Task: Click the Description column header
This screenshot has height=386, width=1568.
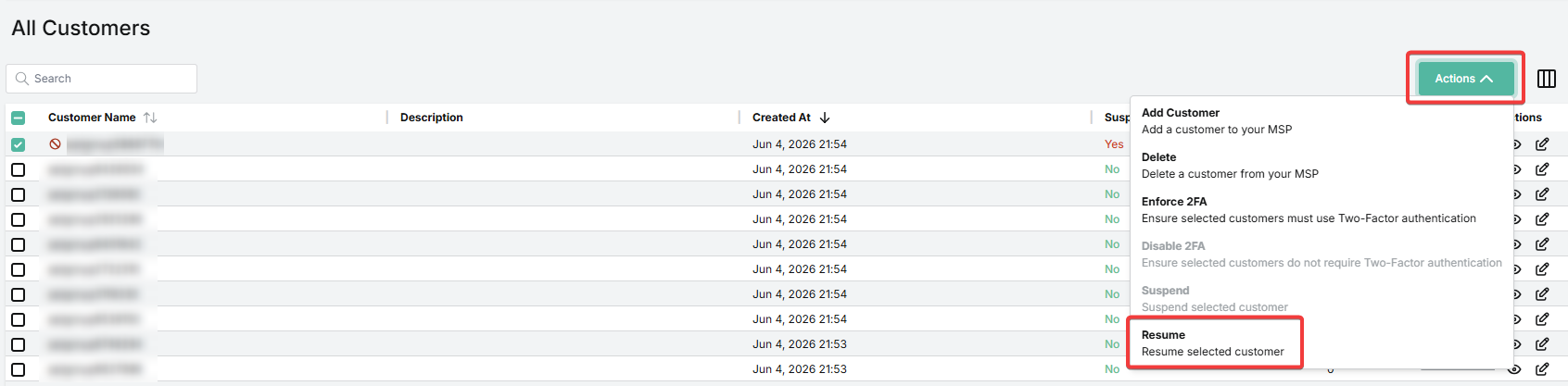Action: [432, 118]
